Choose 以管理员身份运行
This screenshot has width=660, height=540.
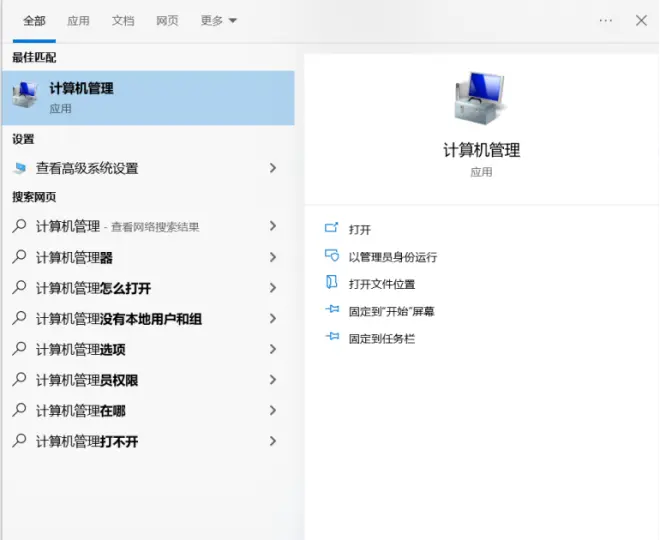(x=393, y=257)
